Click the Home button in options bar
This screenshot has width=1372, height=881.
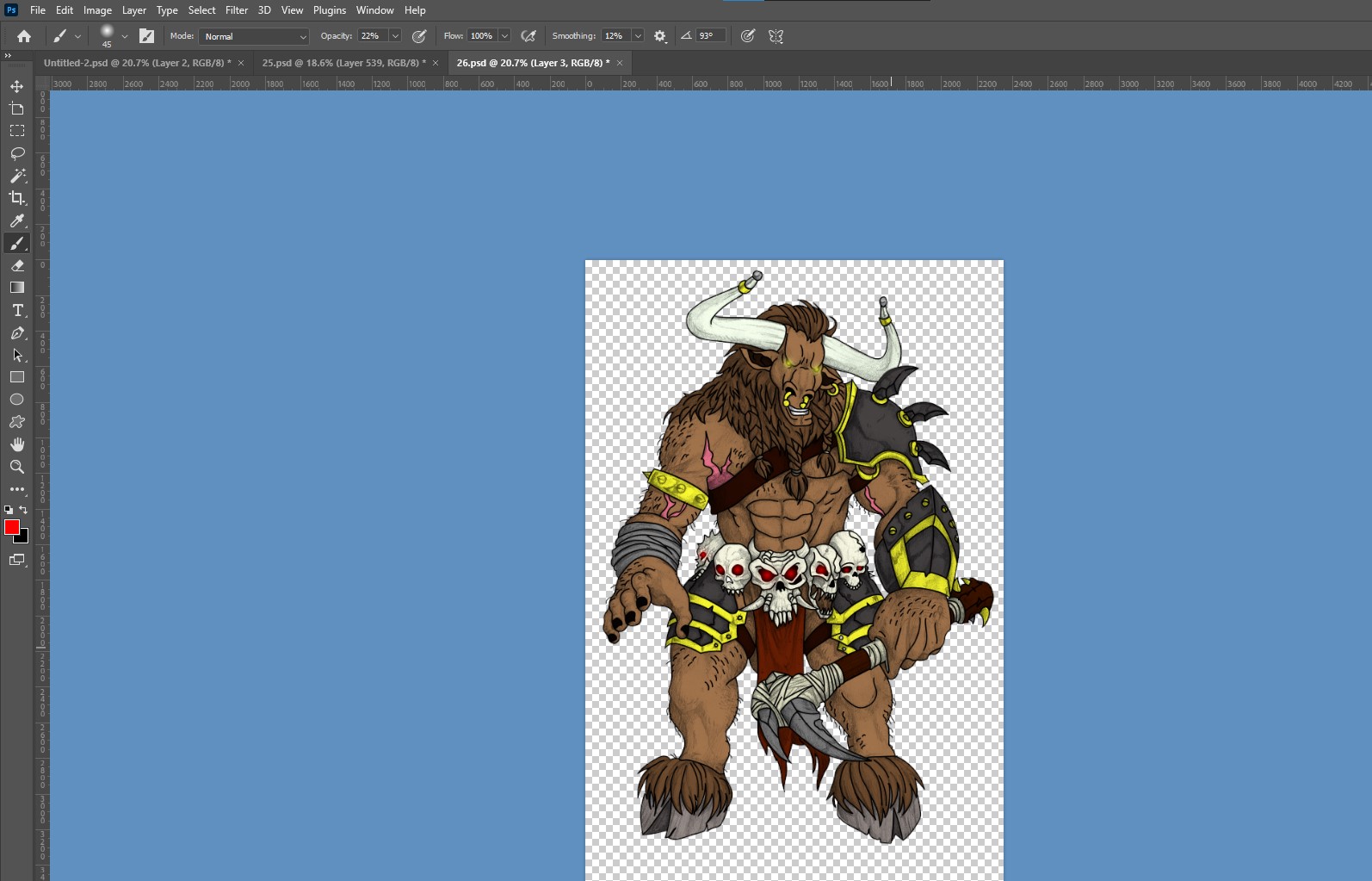(x=24, y=36)
